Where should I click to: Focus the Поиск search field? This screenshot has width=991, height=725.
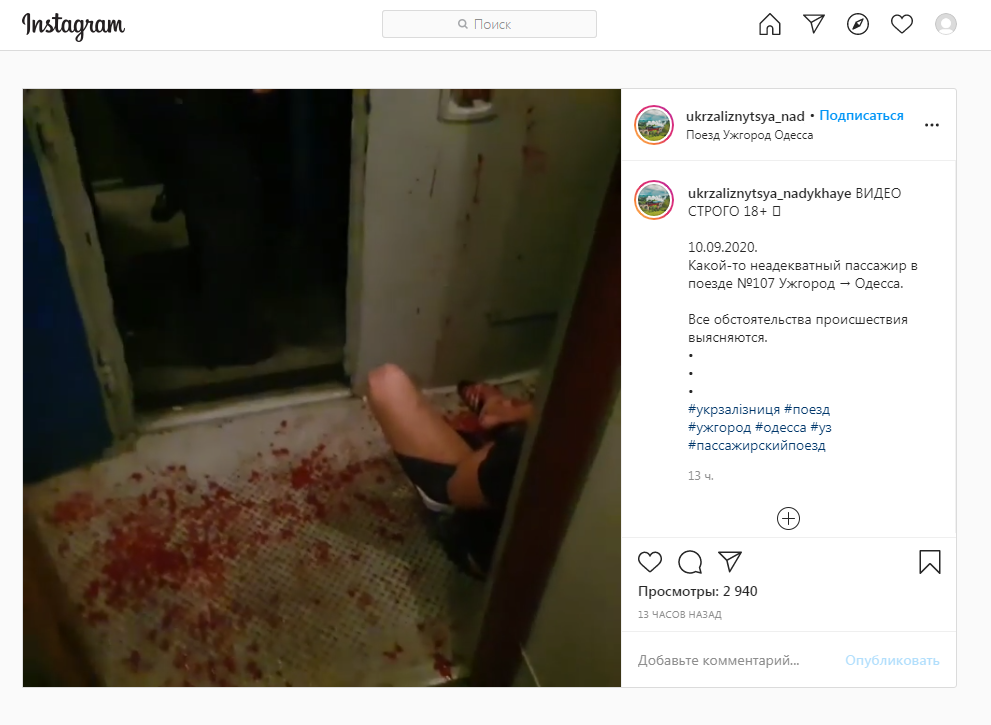tap(489, 24)
